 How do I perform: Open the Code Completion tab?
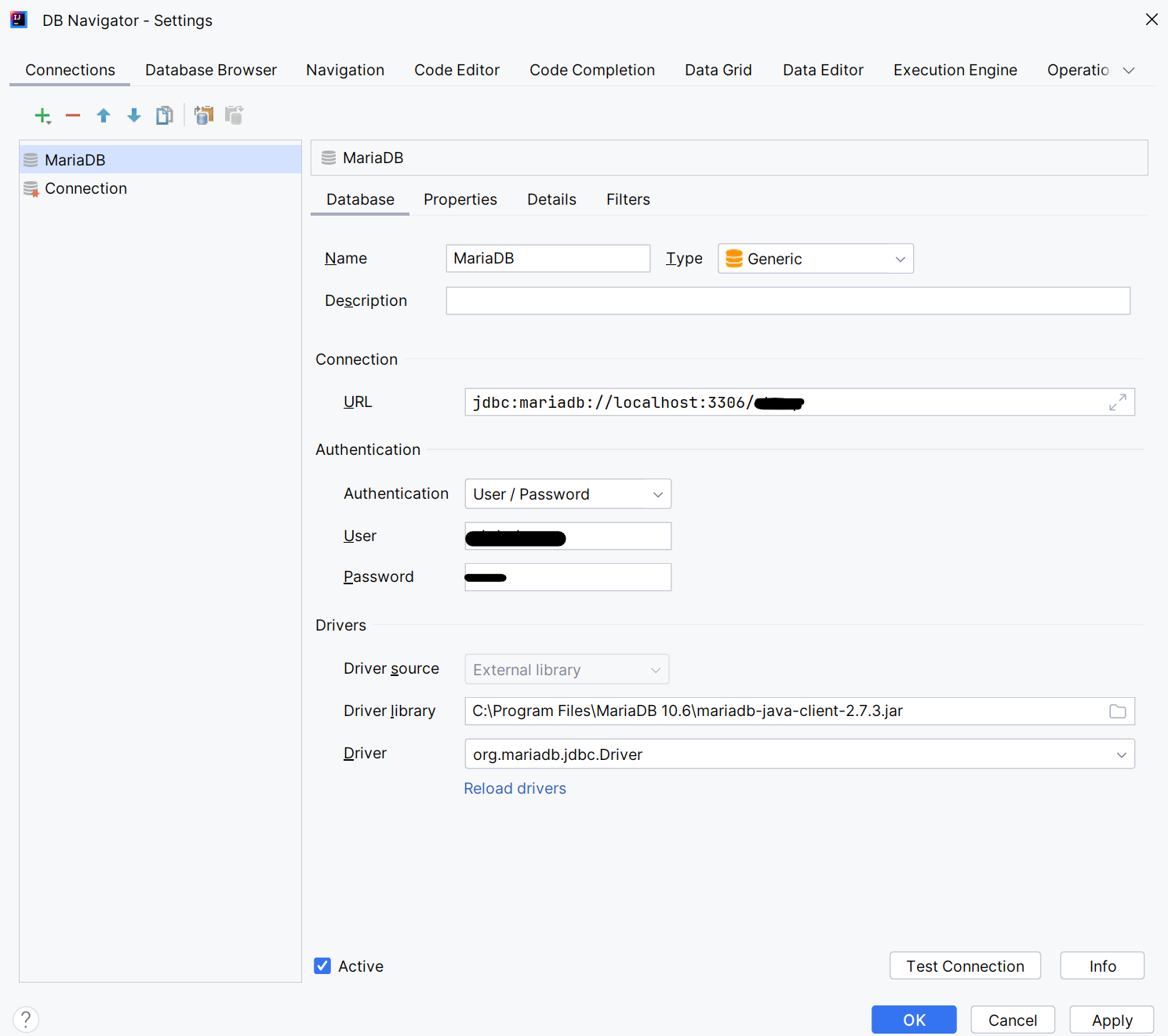coord(592,70)
